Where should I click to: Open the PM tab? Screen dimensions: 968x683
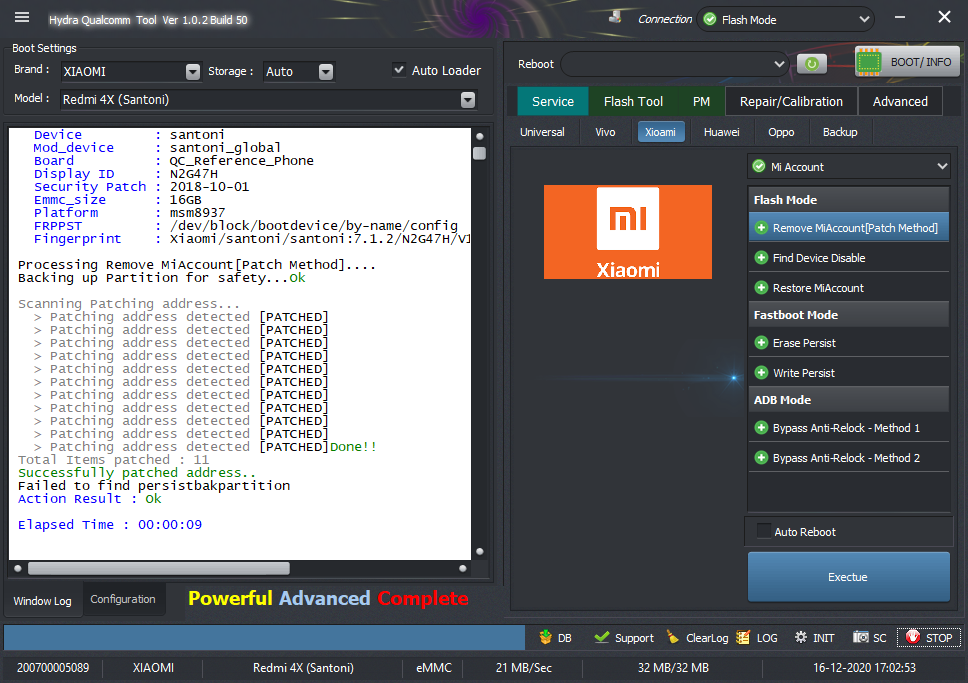click(x=701, y=101)
